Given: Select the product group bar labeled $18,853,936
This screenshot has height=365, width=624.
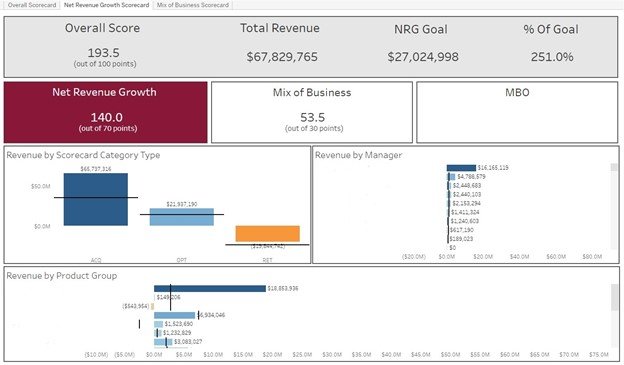Looking at the screenshot, I should tap(210, 288).
